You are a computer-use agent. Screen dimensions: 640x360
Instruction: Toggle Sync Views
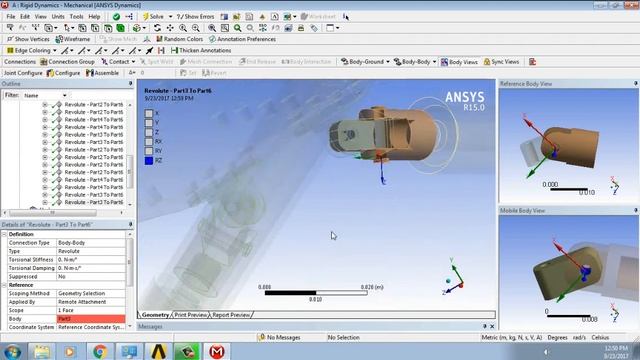pos(501,62)
